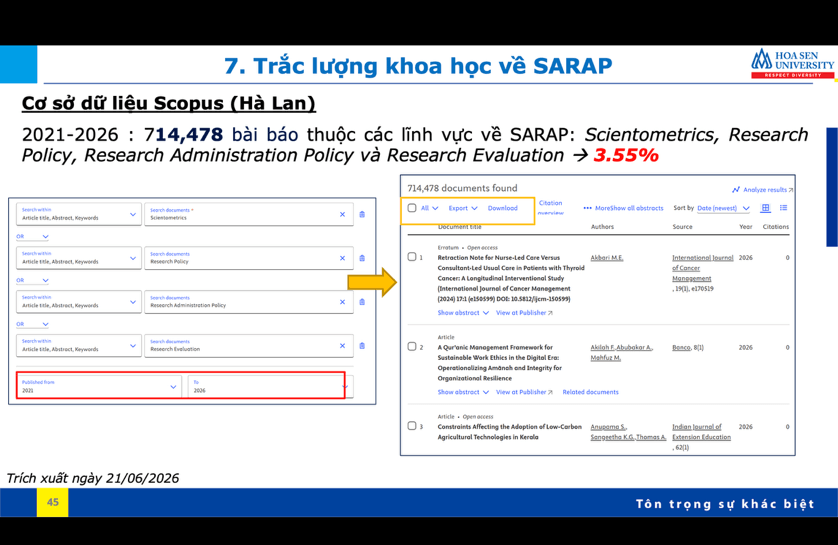
Task: Delete the Research Evaluation row via trash icon
Action: click(362, 346)
